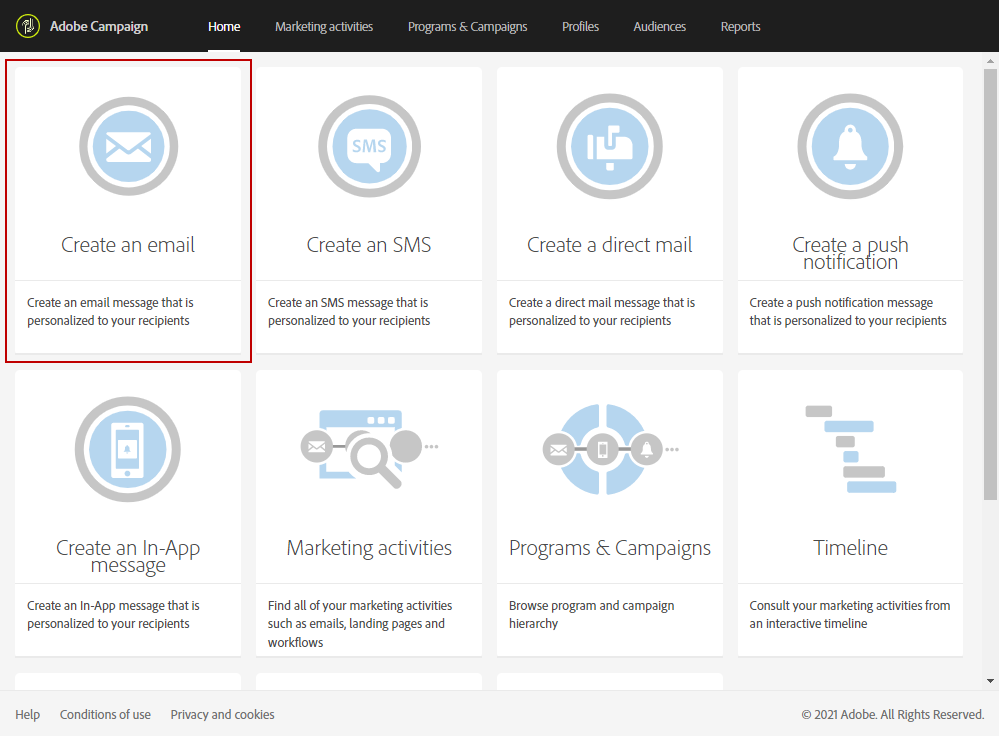Click the circular Programs & Campaigns icon
Viewport: 999px width, 736px height.
click(x=610, y=449)
